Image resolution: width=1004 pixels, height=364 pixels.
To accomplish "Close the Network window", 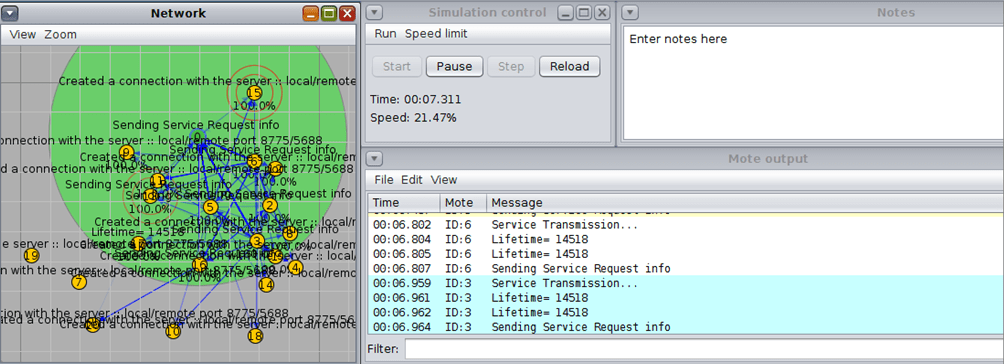I will point(347,13).
